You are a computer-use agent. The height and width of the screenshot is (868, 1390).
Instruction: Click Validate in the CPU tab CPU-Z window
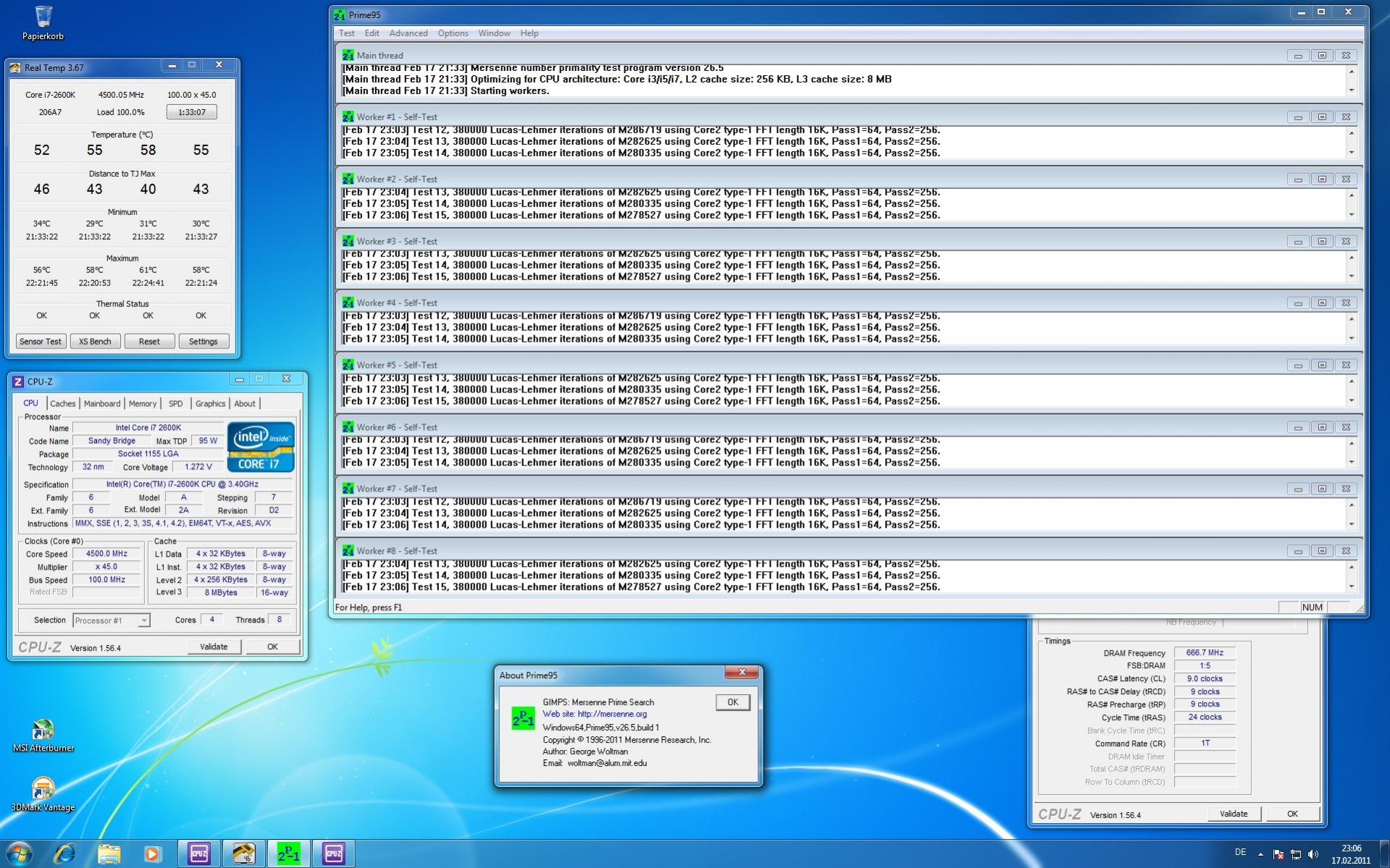(x=214, y=647)
